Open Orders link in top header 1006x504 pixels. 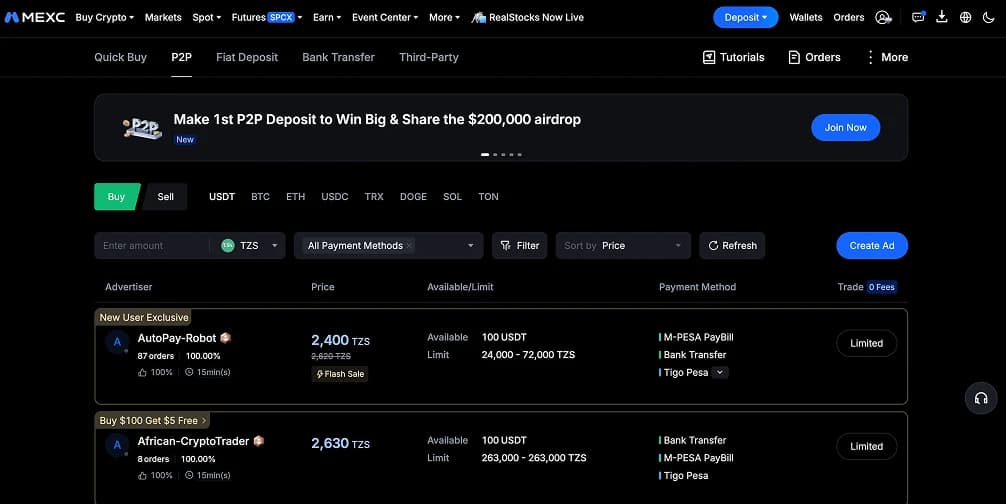pyautogui.click(x=849, y=17)
